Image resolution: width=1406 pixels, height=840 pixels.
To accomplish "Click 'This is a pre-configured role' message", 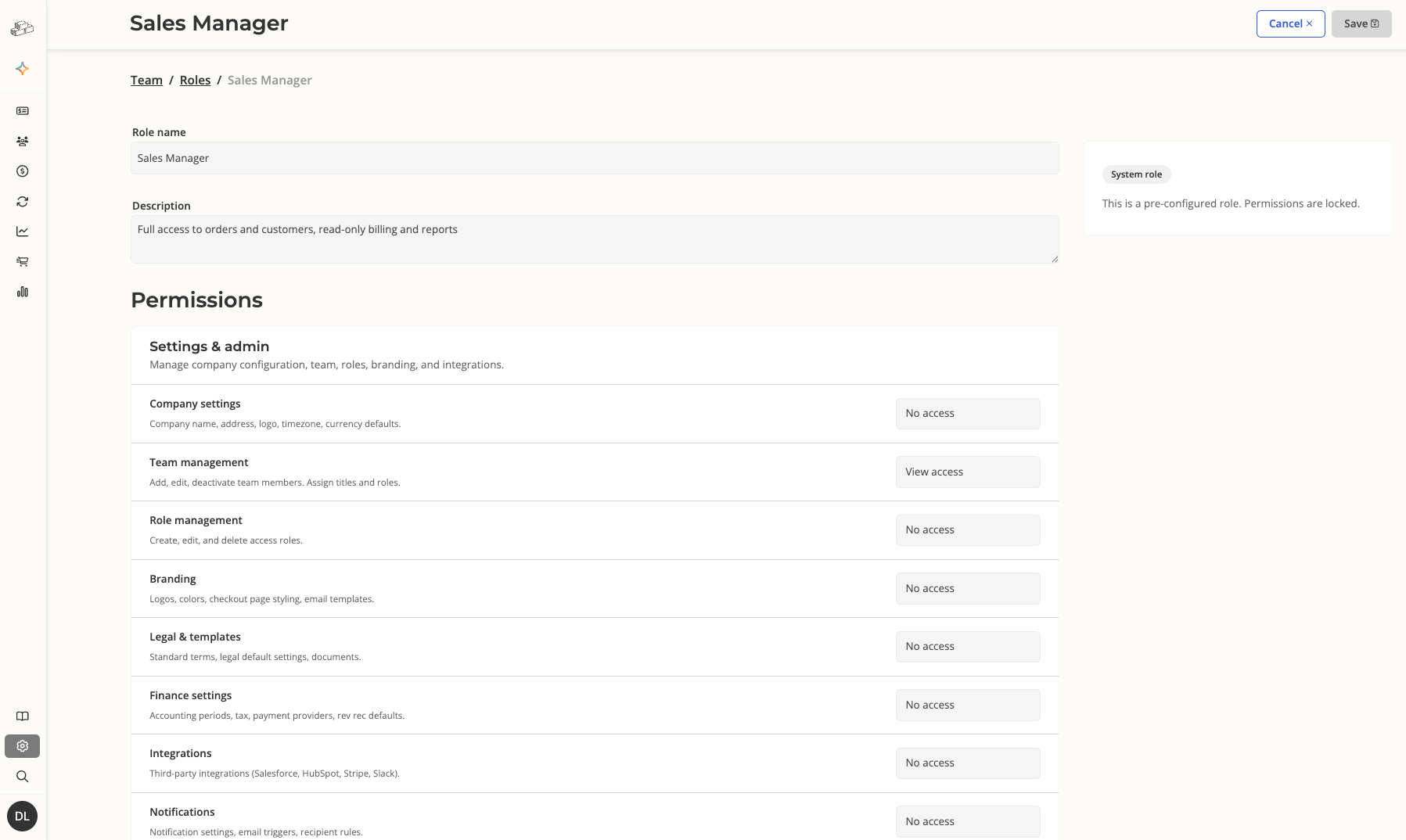I will [x=1231, y=203].
